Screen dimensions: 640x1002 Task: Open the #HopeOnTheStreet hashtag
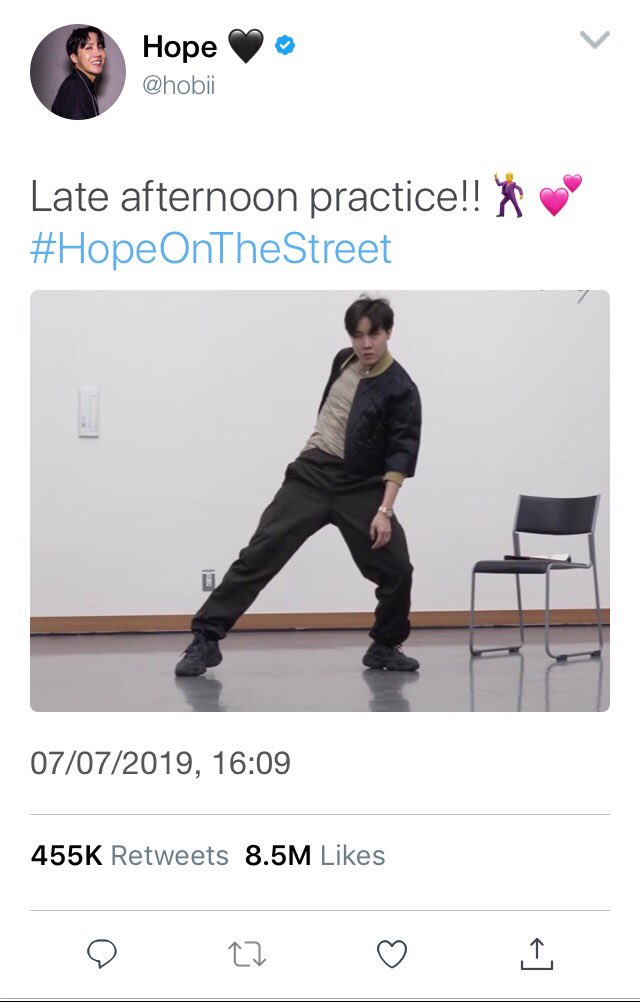(x=211, y=249)
